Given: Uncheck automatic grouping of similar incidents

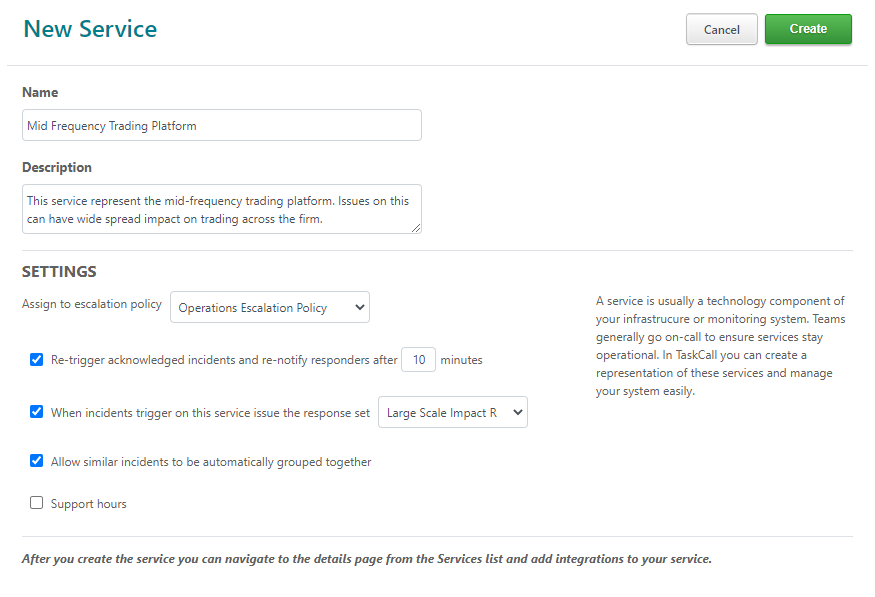Looking at the screenshot, I should coord(36,461).
